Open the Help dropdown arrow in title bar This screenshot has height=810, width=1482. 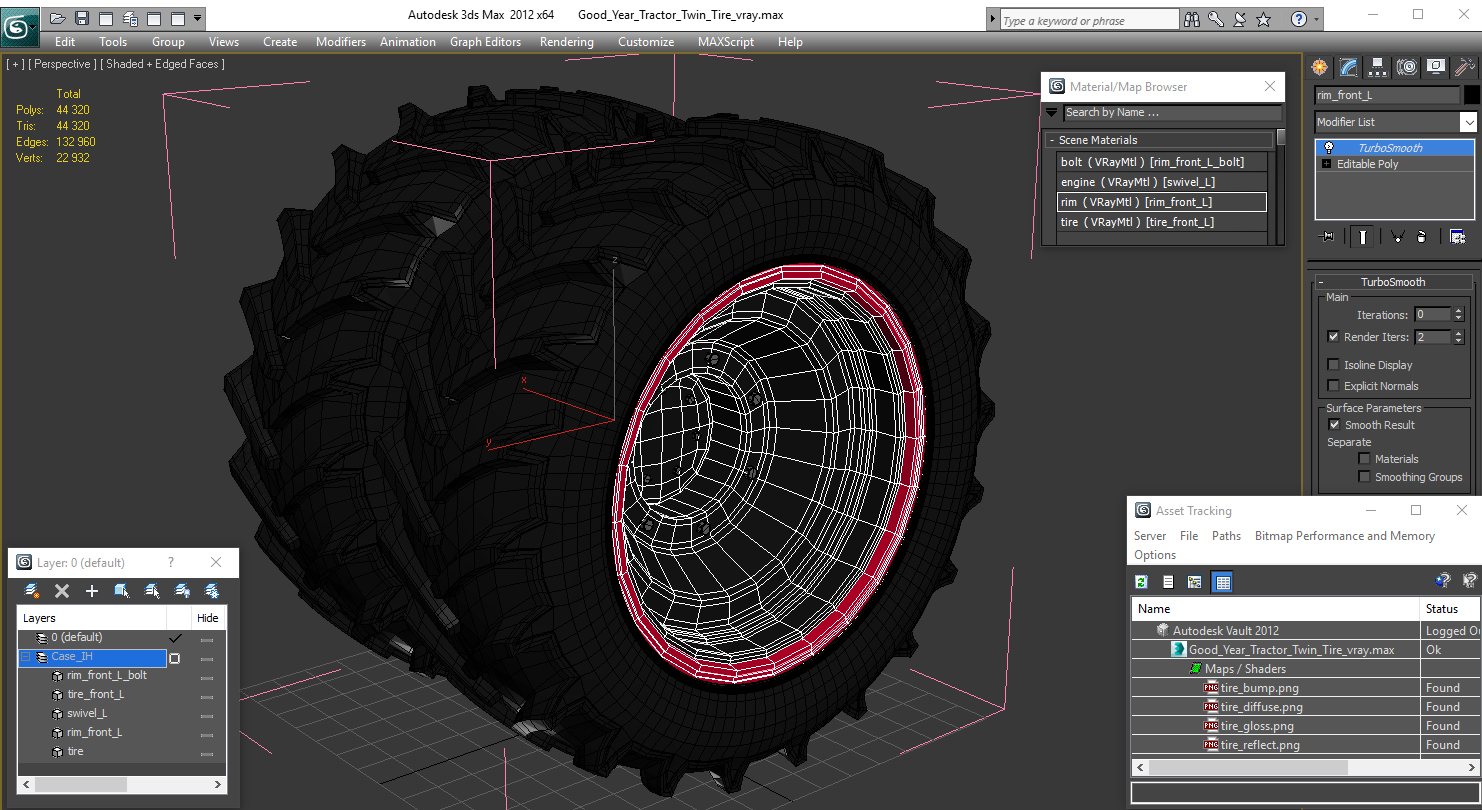coord(1316,19)
